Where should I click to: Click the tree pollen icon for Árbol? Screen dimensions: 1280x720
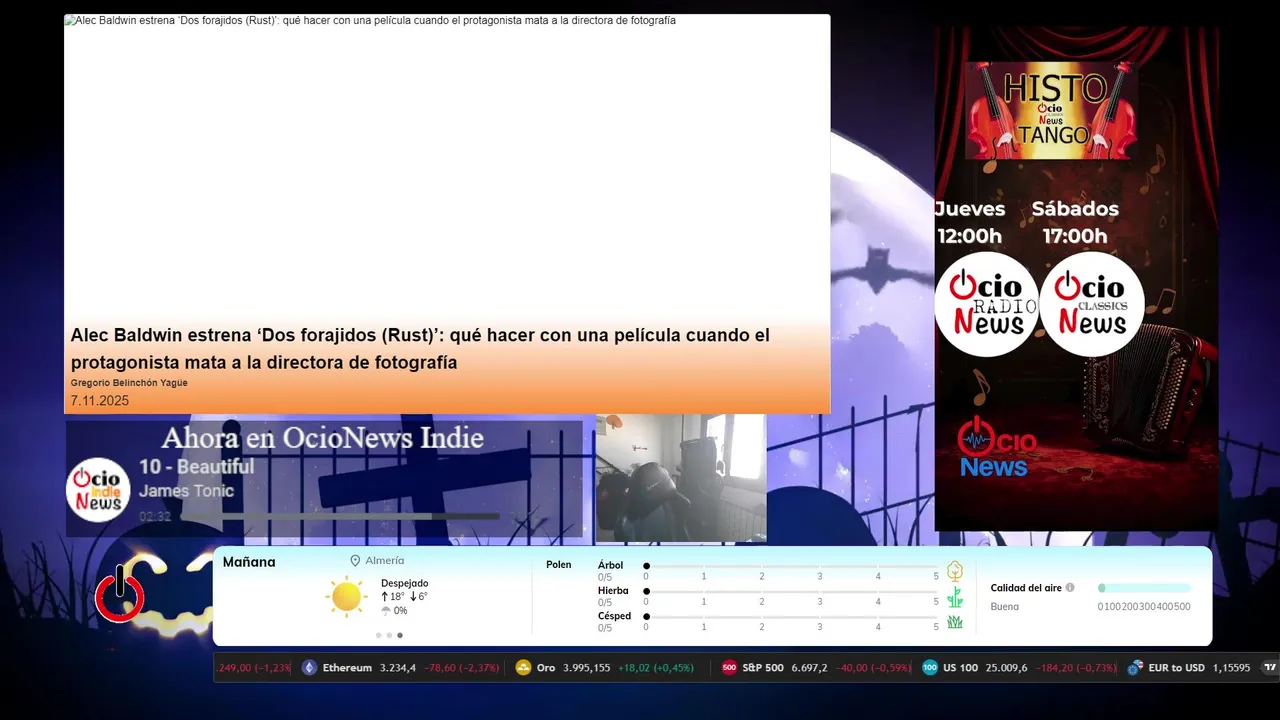(955, 571)
